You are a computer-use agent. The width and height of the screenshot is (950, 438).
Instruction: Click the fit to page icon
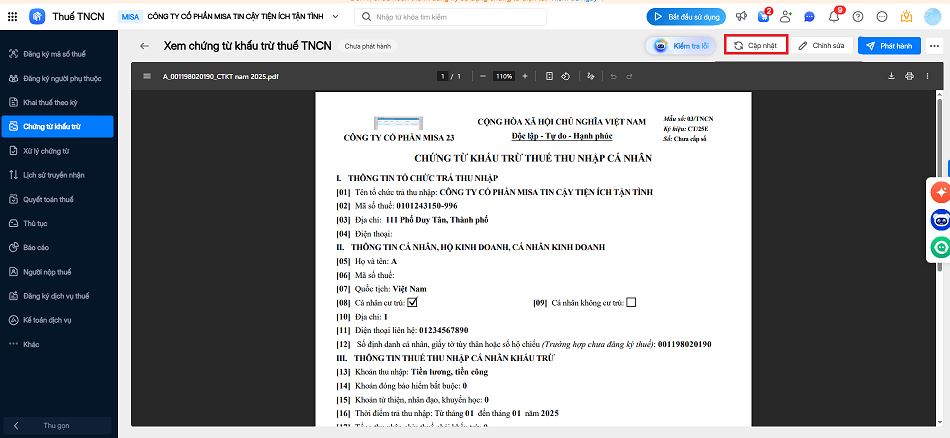pyautogui.click(x=549, y=76)
